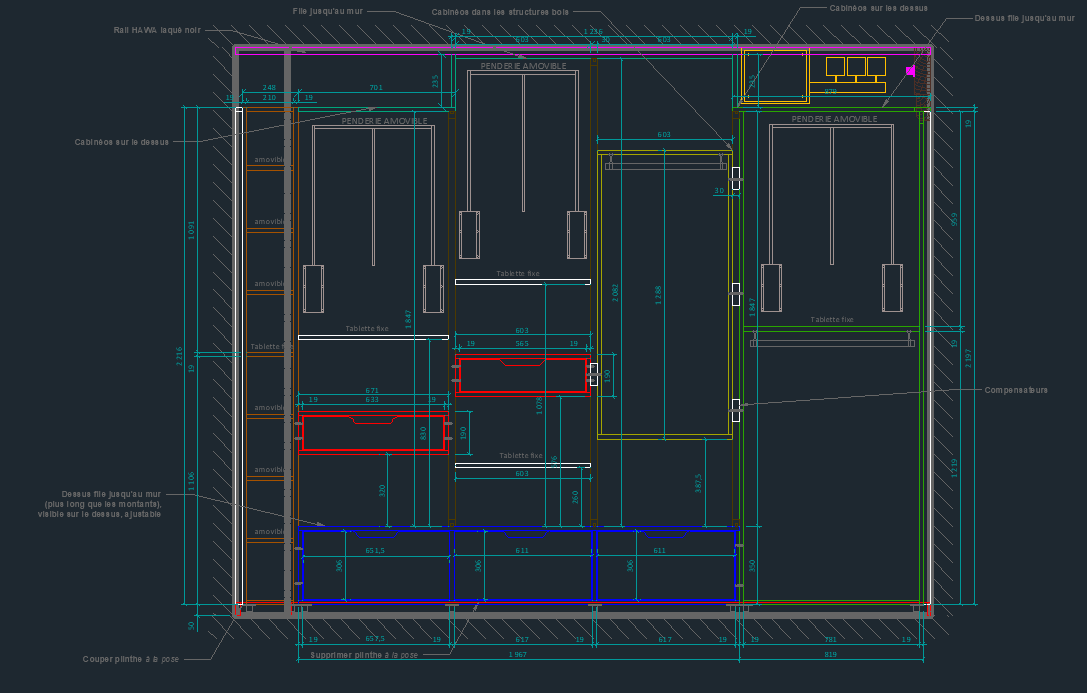Image resolution: width=1087 pixels, height=693 pixels.
Task: Select the 'Couper plinthe à la pose' note
Action: tap(131, 659)
